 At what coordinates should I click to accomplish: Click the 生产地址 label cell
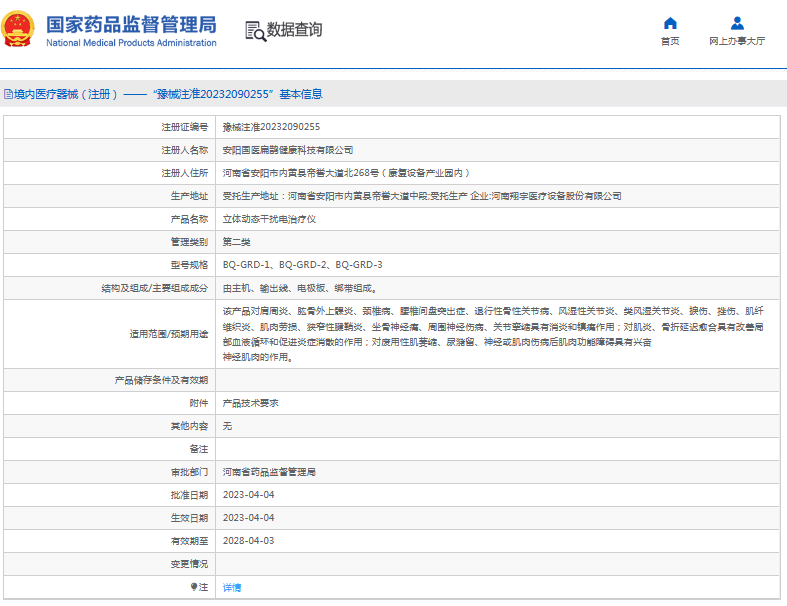pos(109,196)
